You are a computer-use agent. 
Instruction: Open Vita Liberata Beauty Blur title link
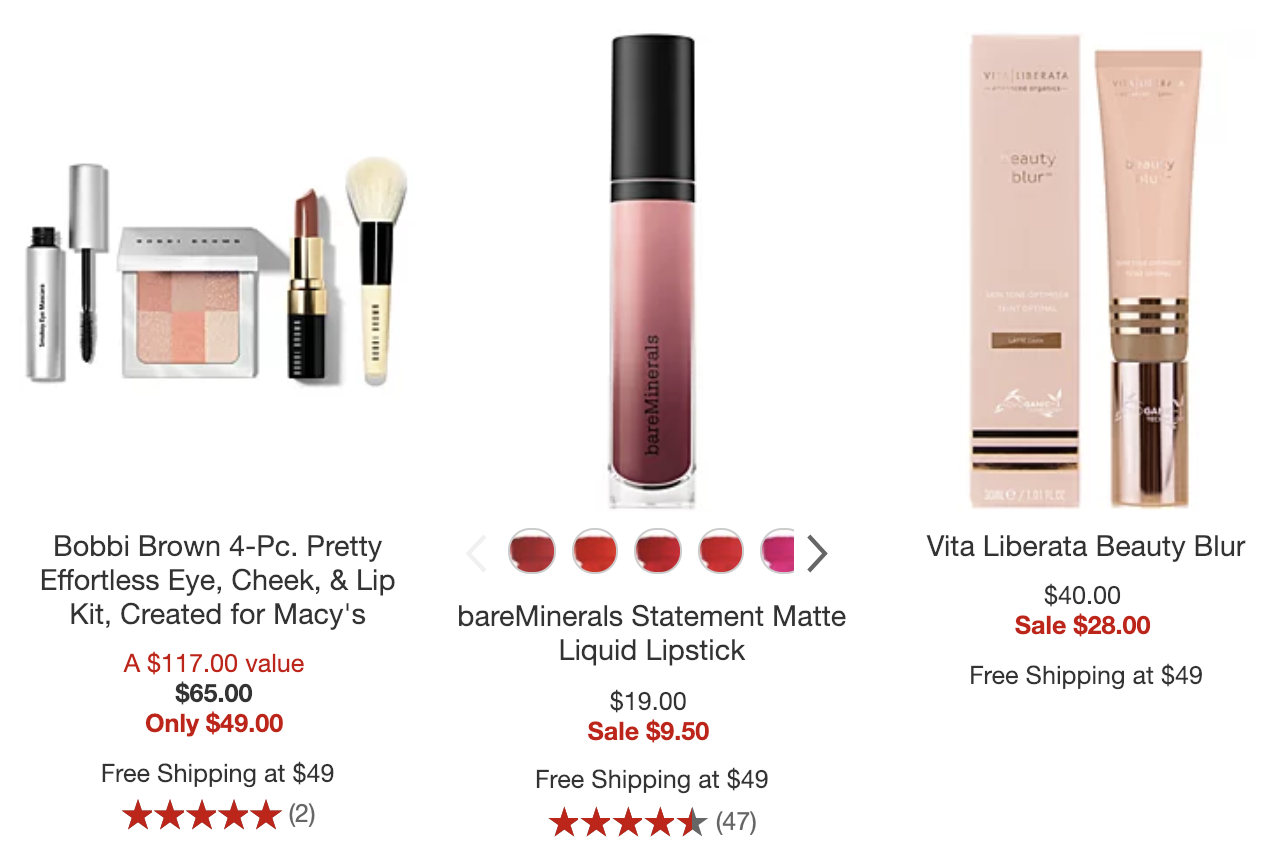click(x=1086, y=547)
